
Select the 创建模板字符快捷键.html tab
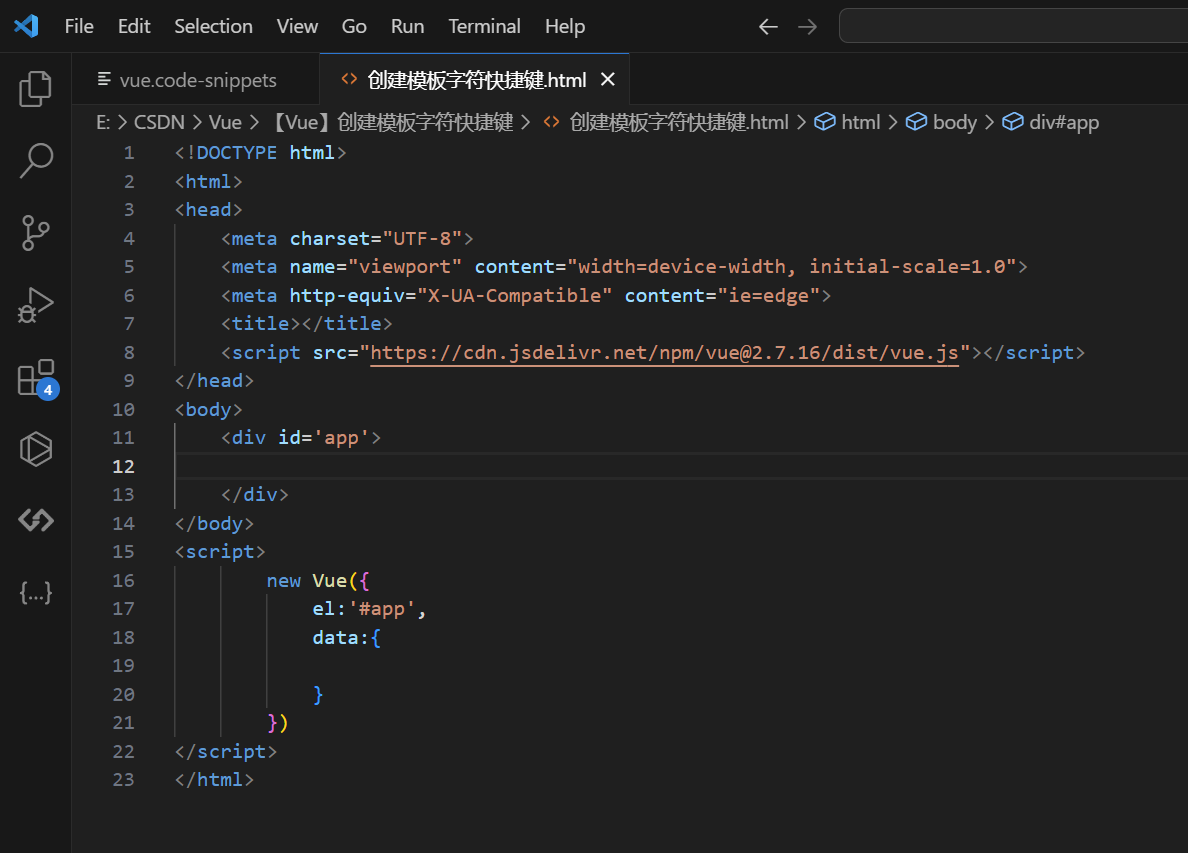[x=476, y=80]
